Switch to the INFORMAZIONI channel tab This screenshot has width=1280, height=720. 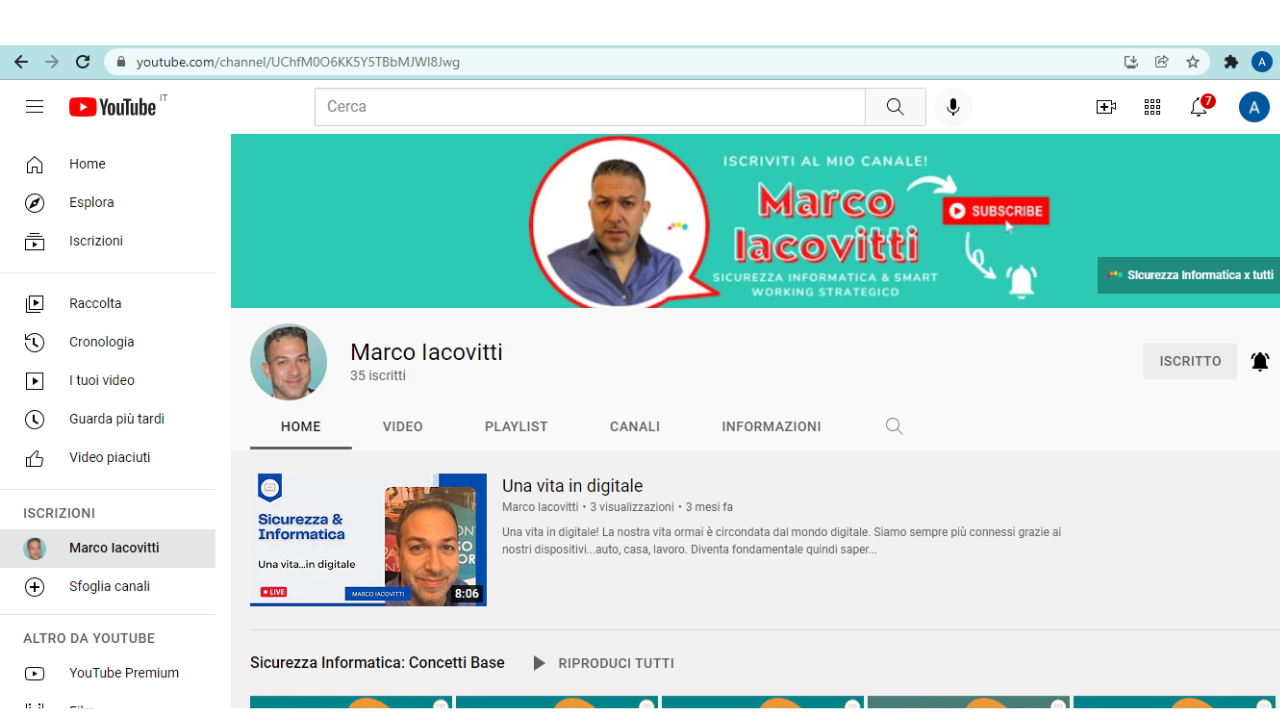[771, 427]
